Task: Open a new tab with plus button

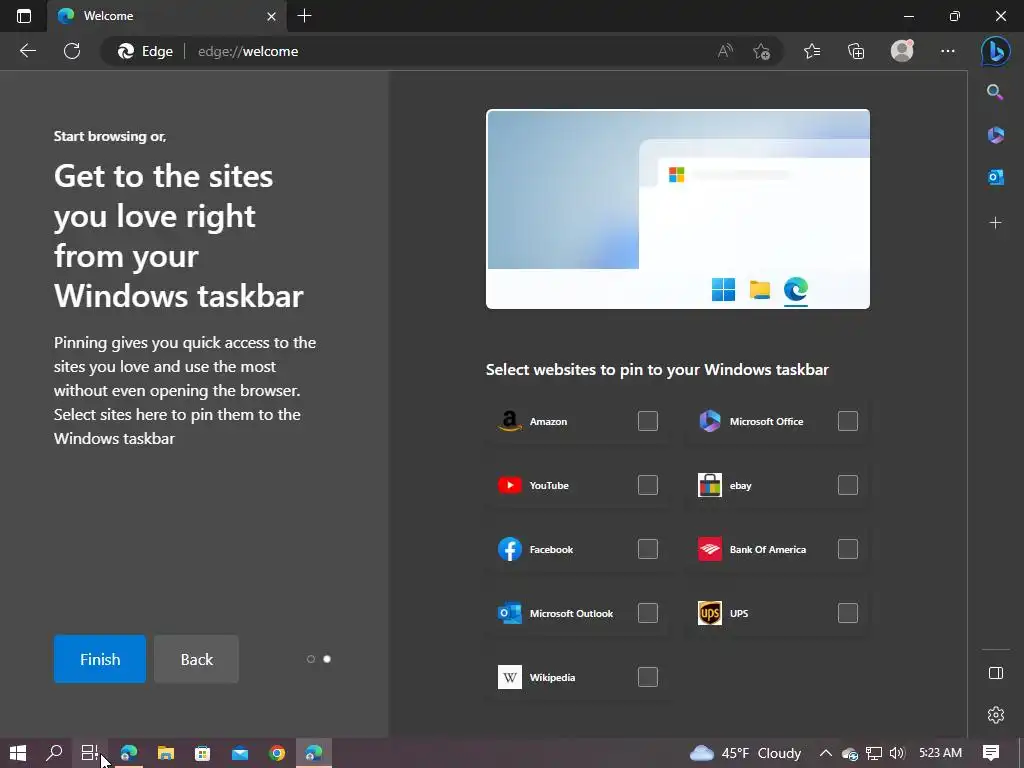Action: click(304, 16)
